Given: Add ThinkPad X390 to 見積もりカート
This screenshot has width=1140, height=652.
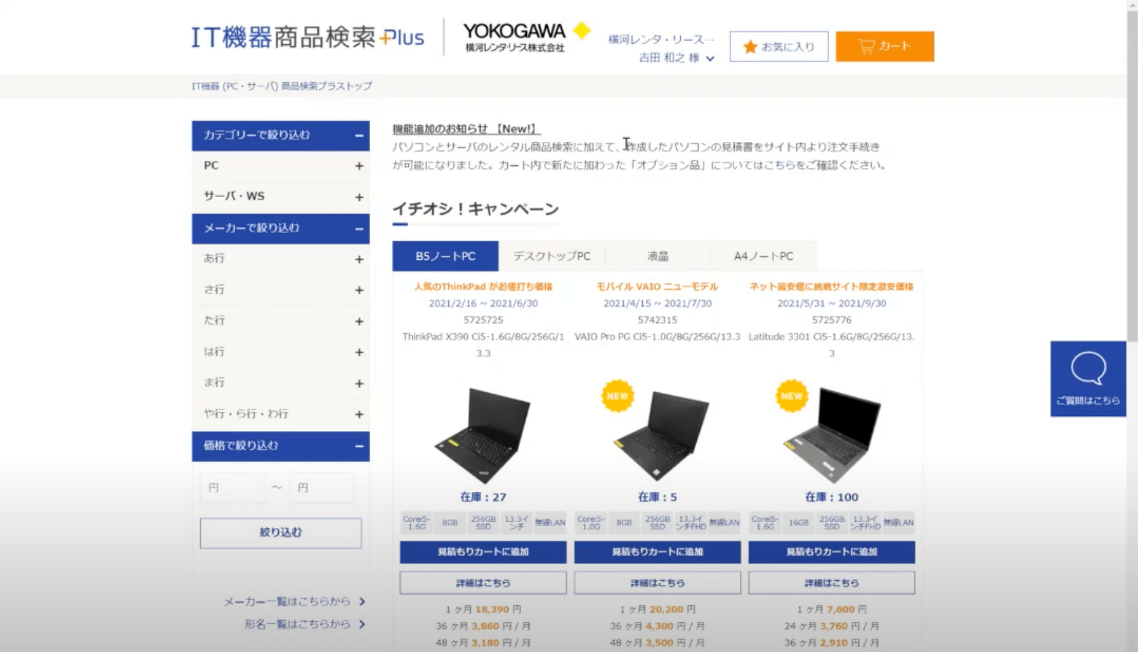Looking at the screenshot, I should tap(483, 552).
